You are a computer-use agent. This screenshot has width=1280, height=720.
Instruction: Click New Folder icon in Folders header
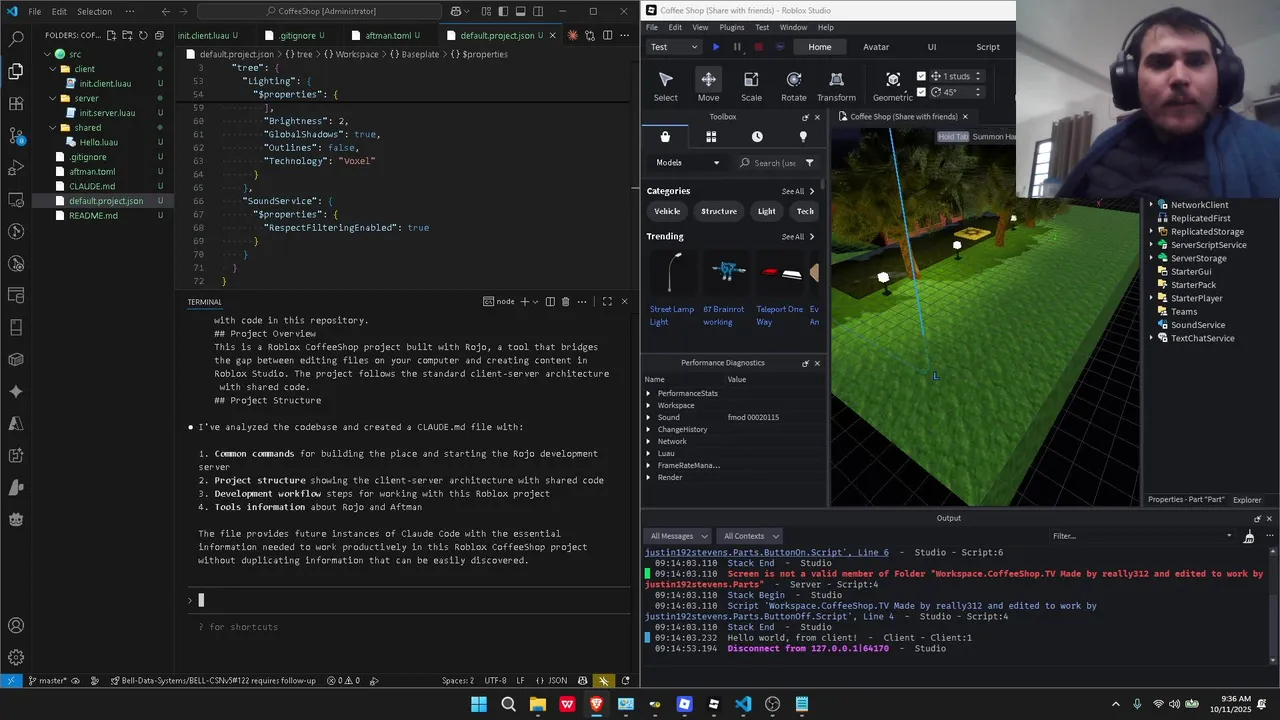[127, 35]
